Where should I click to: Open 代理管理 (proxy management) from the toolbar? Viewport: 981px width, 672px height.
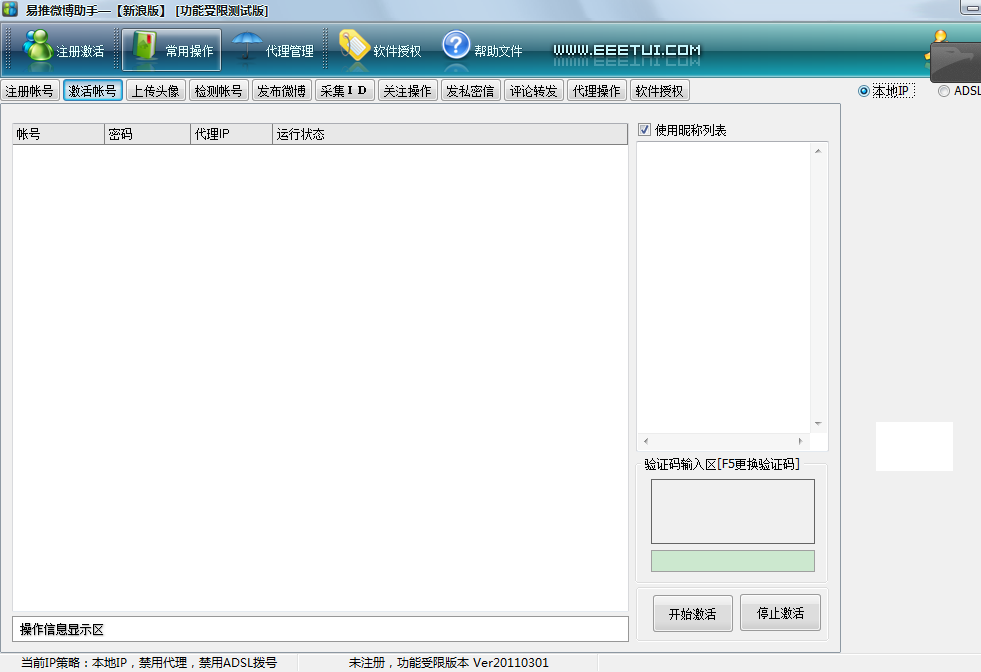pyautogui.click(x=275, y=47)
